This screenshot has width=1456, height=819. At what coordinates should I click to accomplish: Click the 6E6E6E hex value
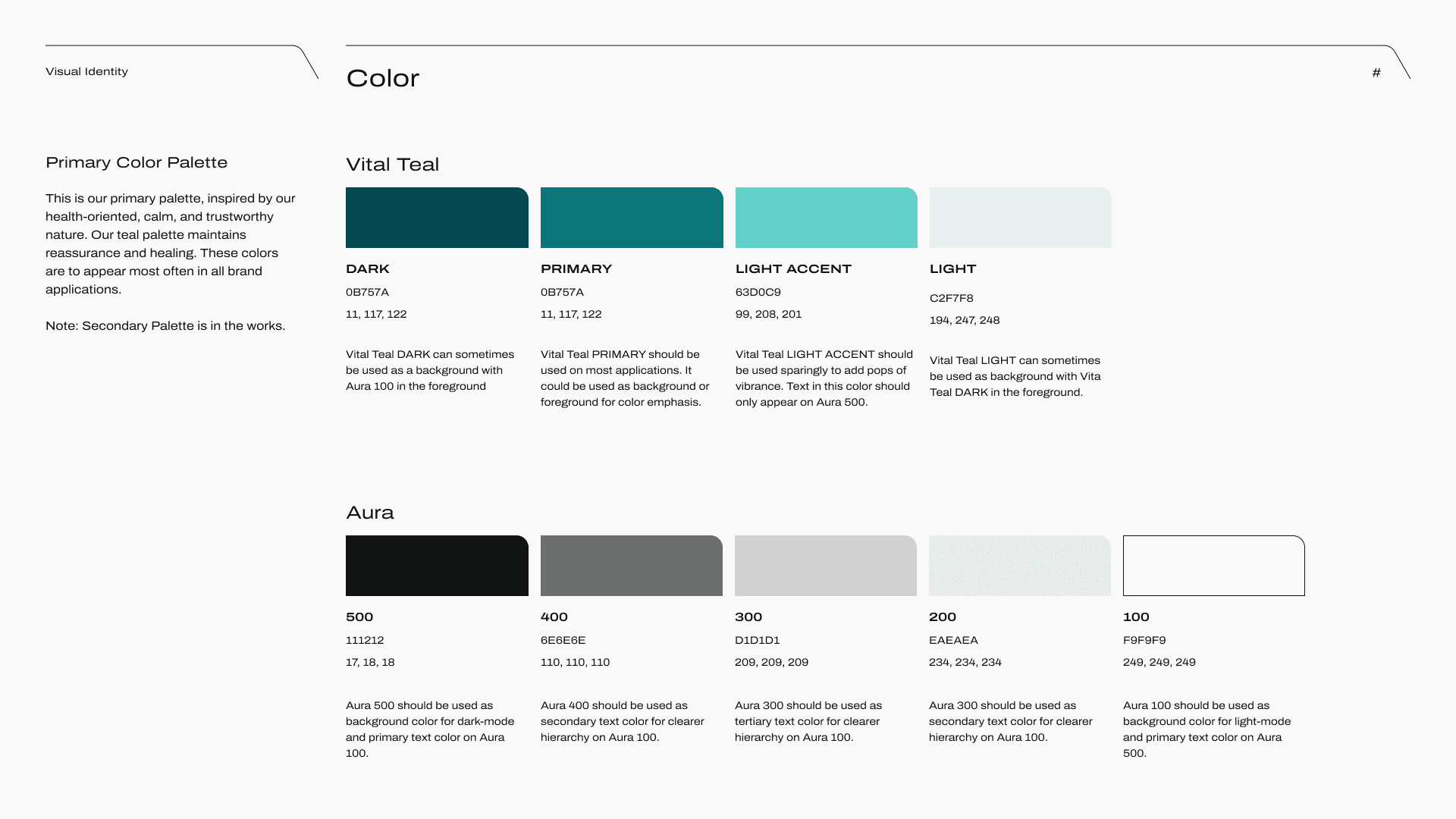click(x=563, y=640)
